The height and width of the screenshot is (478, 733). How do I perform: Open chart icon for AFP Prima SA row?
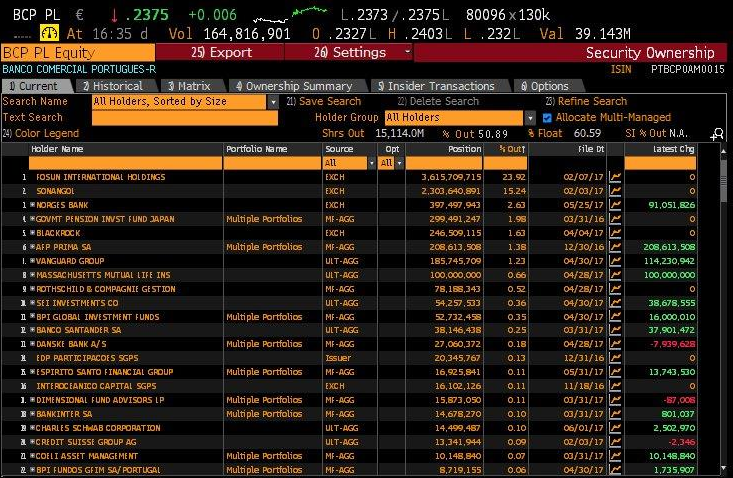tap(615, 247)
